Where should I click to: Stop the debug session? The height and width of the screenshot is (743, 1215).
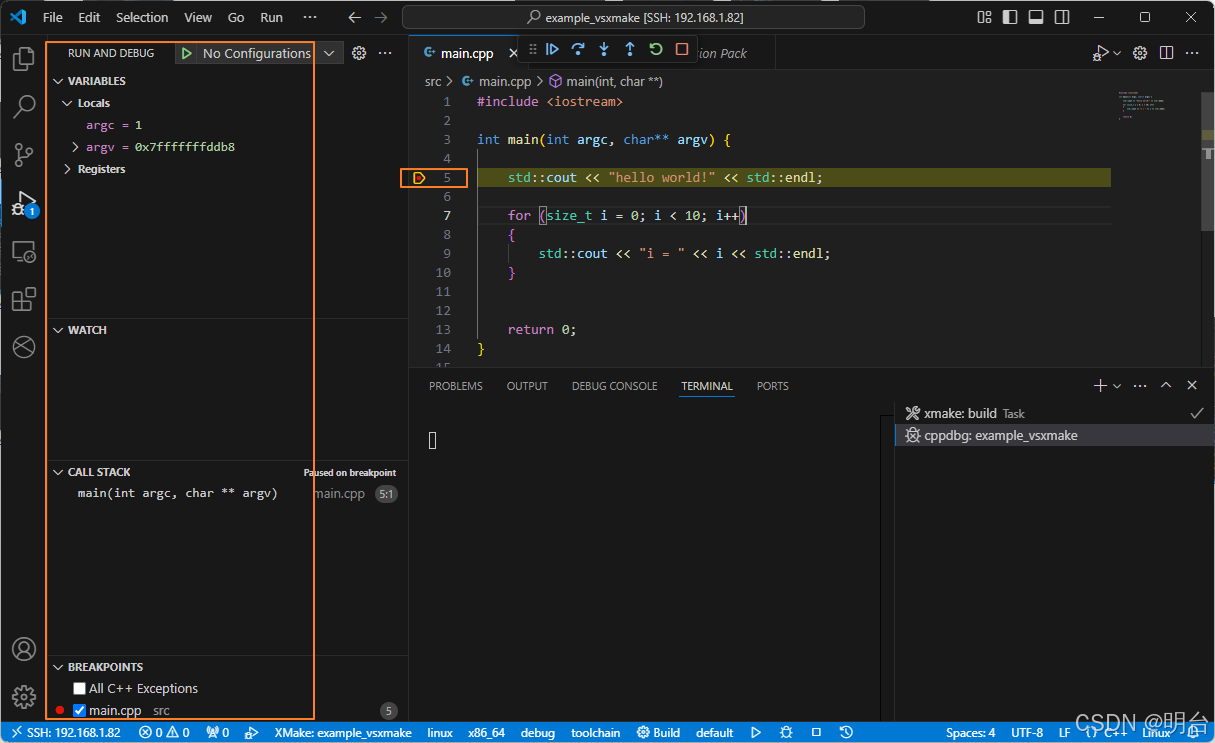682,49
